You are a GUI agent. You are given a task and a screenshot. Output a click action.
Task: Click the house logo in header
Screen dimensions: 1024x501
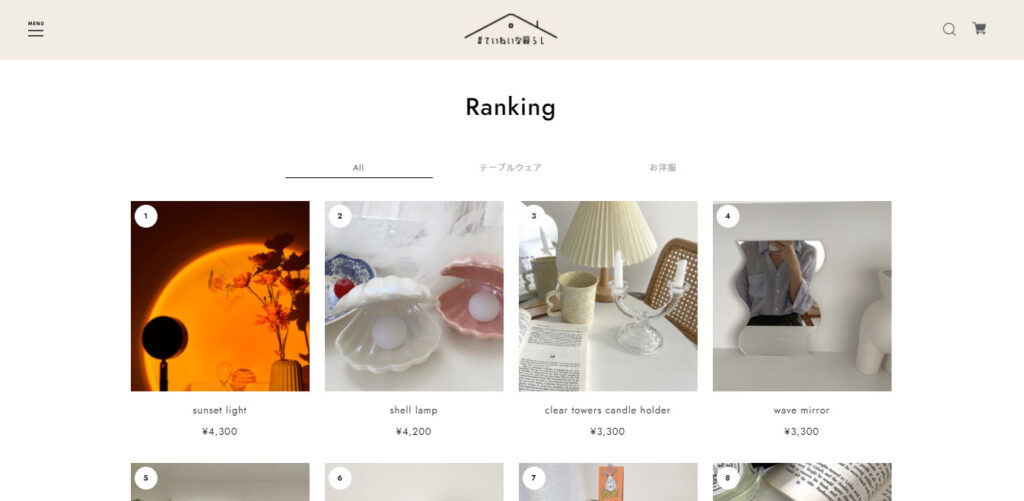tap(511, 29)
